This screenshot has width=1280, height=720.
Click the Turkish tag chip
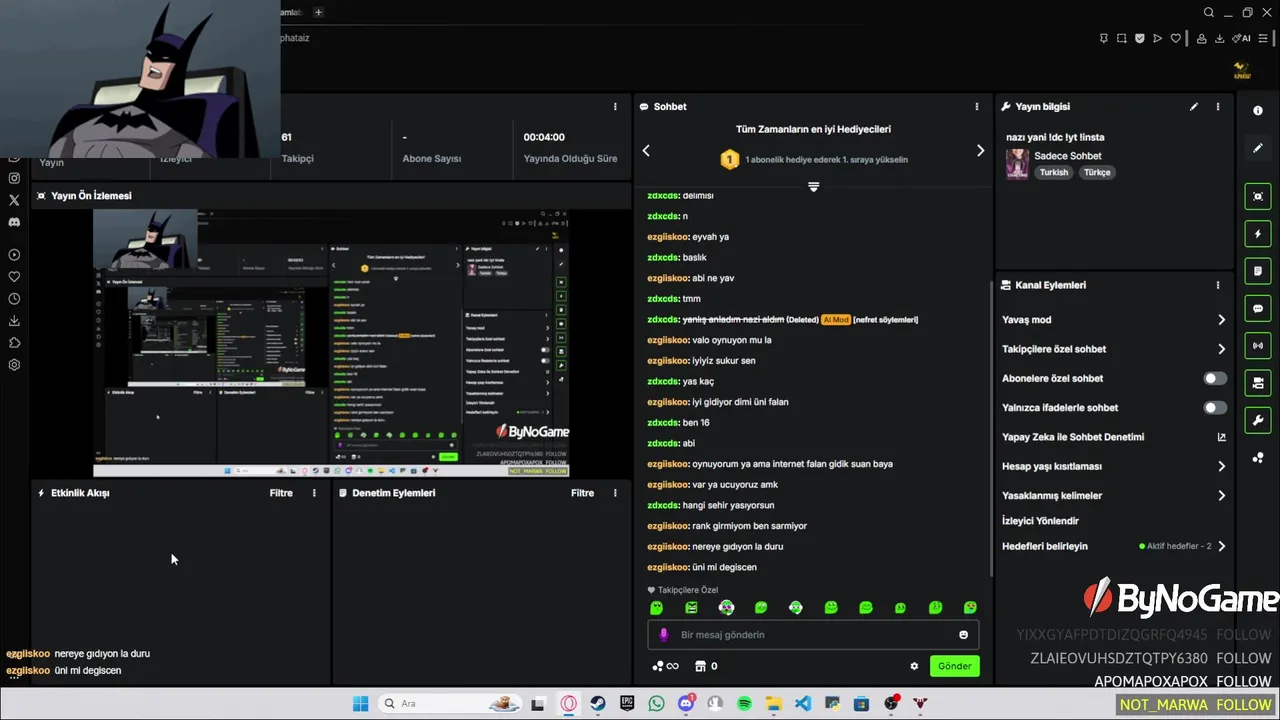click(x=1054, y=172)
